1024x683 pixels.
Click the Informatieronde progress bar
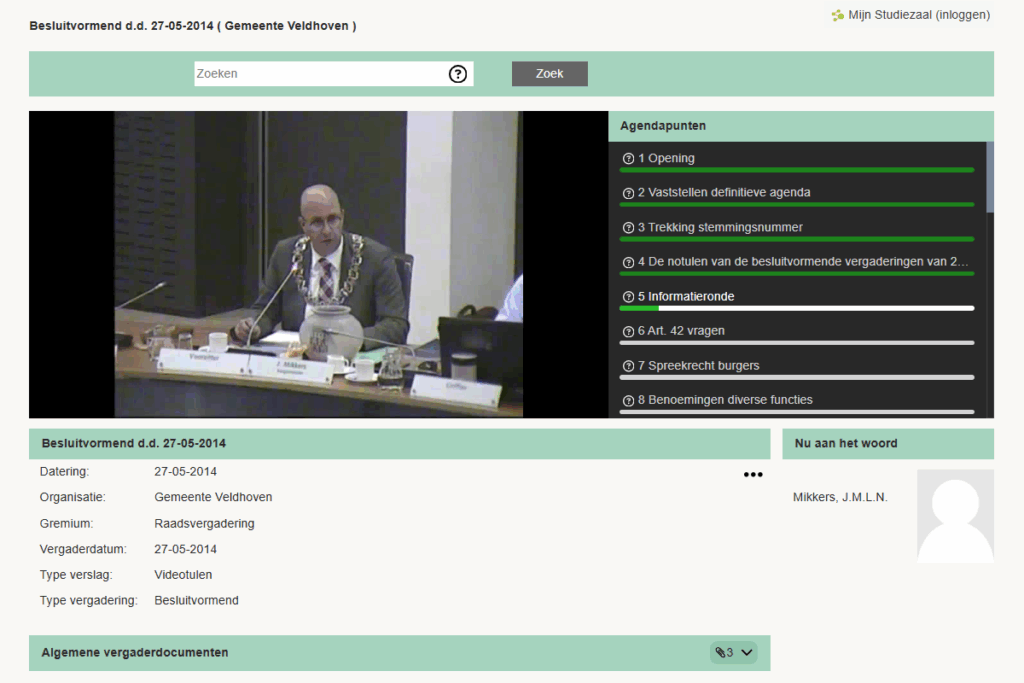796,308
